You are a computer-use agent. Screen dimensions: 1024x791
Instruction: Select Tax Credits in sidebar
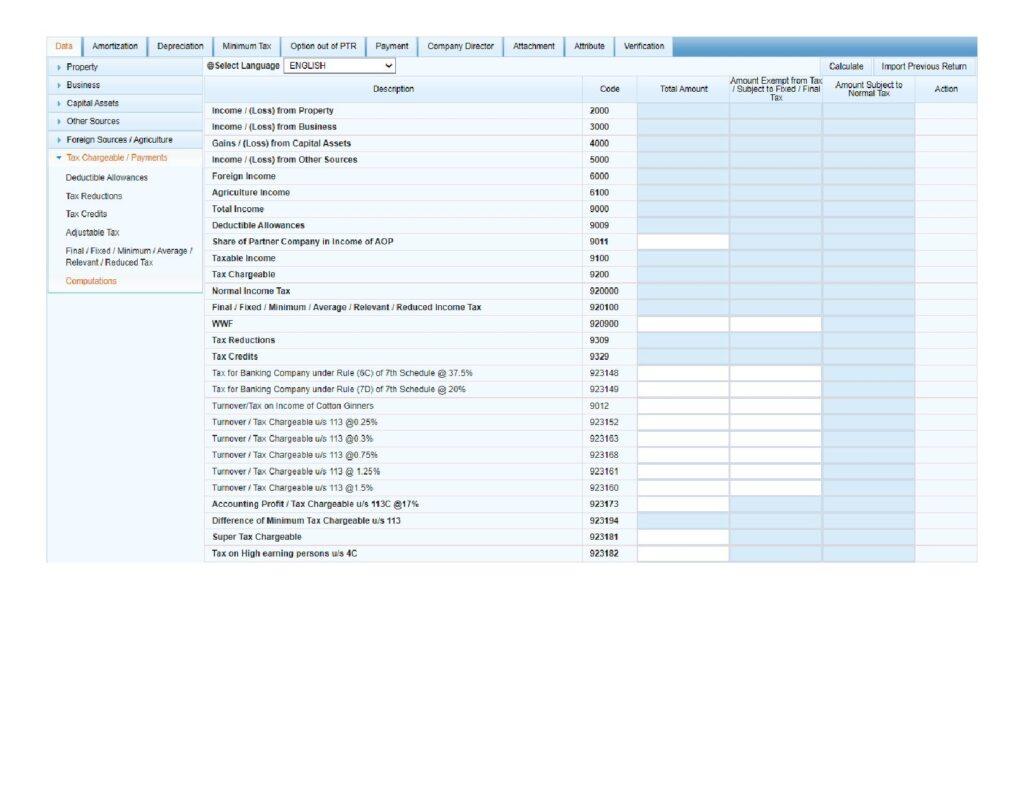click(86, 214)
